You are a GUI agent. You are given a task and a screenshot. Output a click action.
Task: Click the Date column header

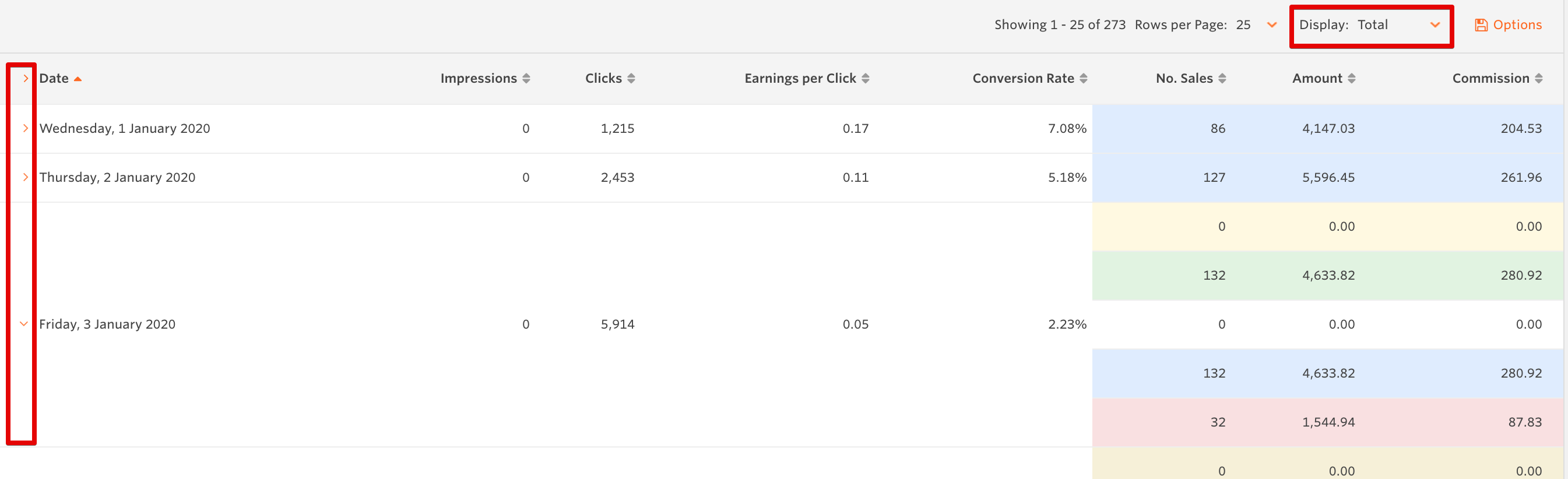tap(54, 79)
